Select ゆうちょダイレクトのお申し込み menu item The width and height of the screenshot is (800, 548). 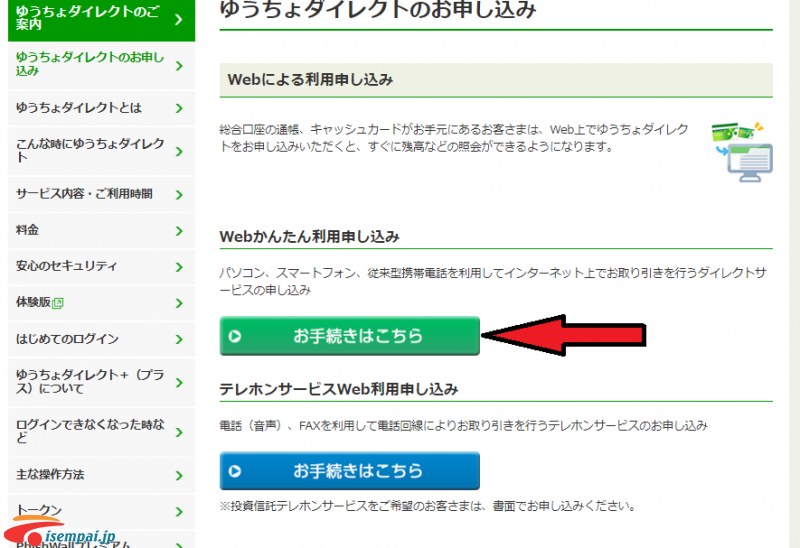pyautogui.click(x=102, y=65)
